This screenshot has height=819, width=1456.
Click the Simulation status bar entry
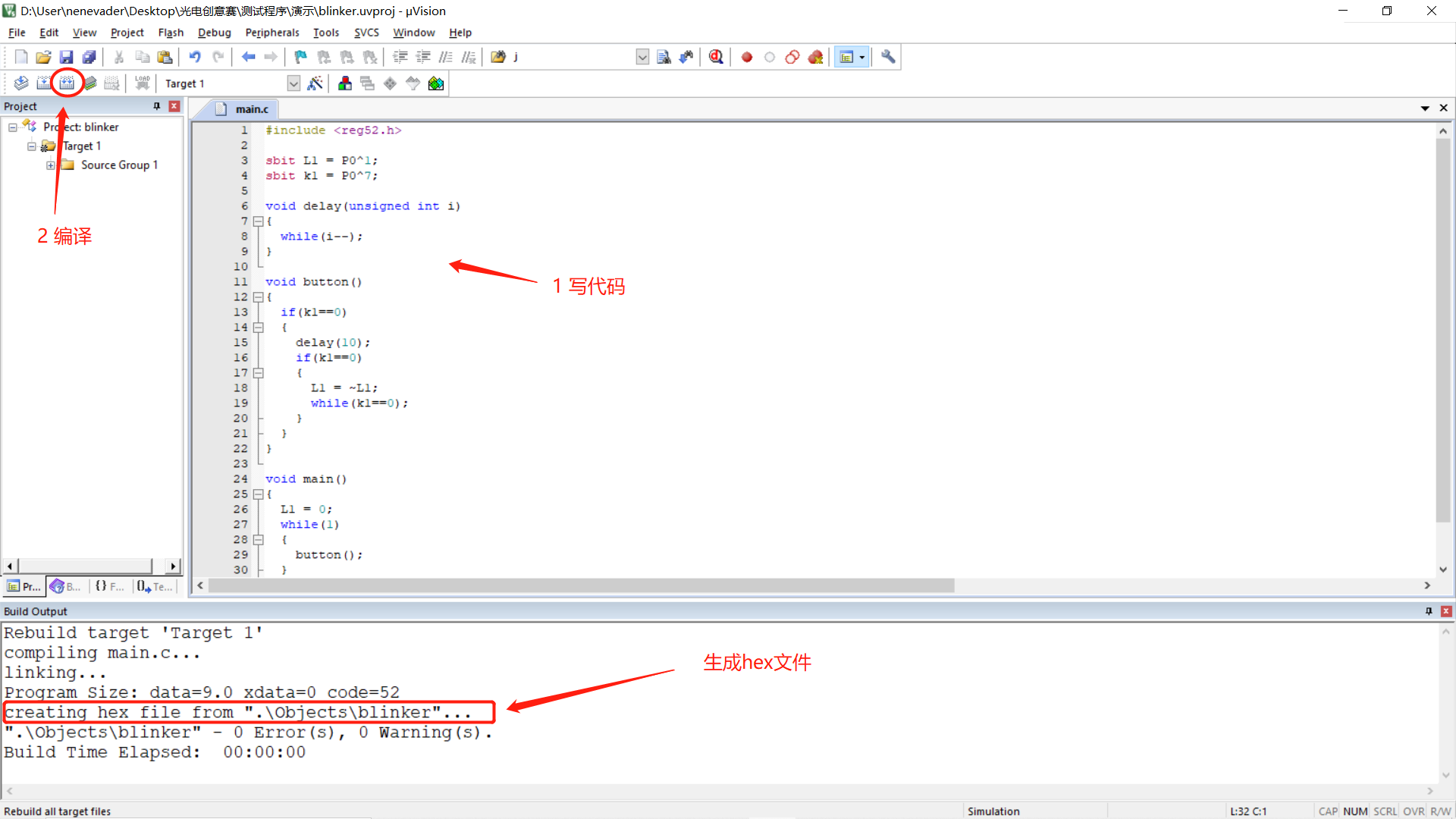993,811
